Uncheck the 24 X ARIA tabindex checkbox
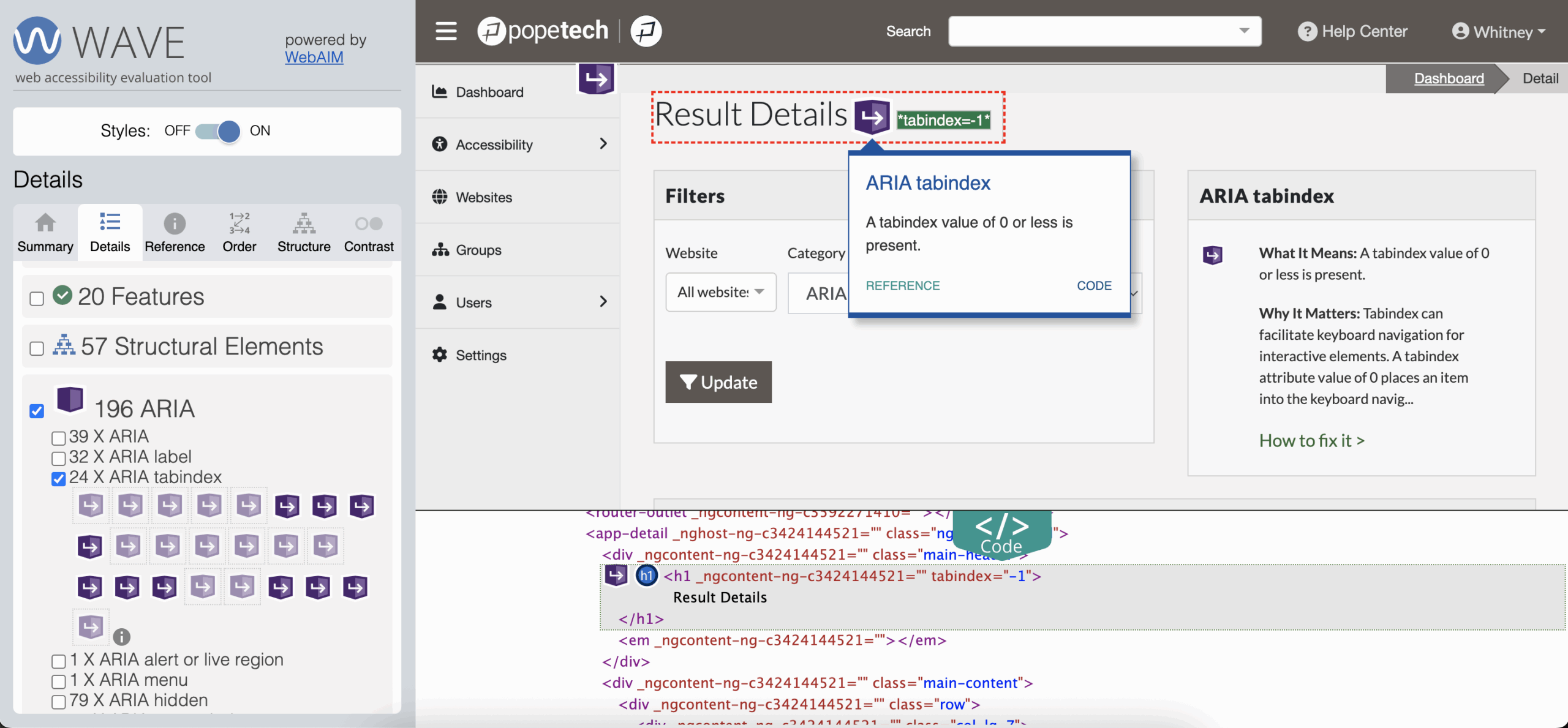Screen dimensions: 1568x728 click(x=59, y=478)
